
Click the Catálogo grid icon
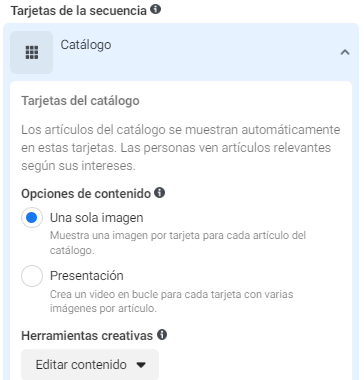(32, 52)
